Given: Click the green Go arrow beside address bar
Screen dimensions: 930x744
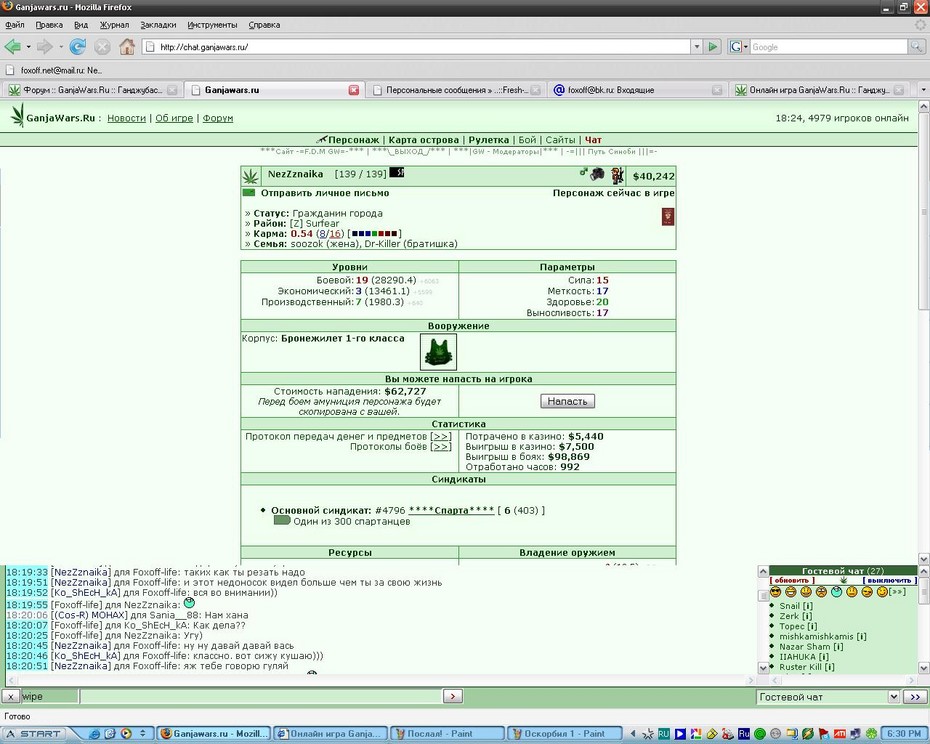Looking at the screenshot, I should point(713,46).
